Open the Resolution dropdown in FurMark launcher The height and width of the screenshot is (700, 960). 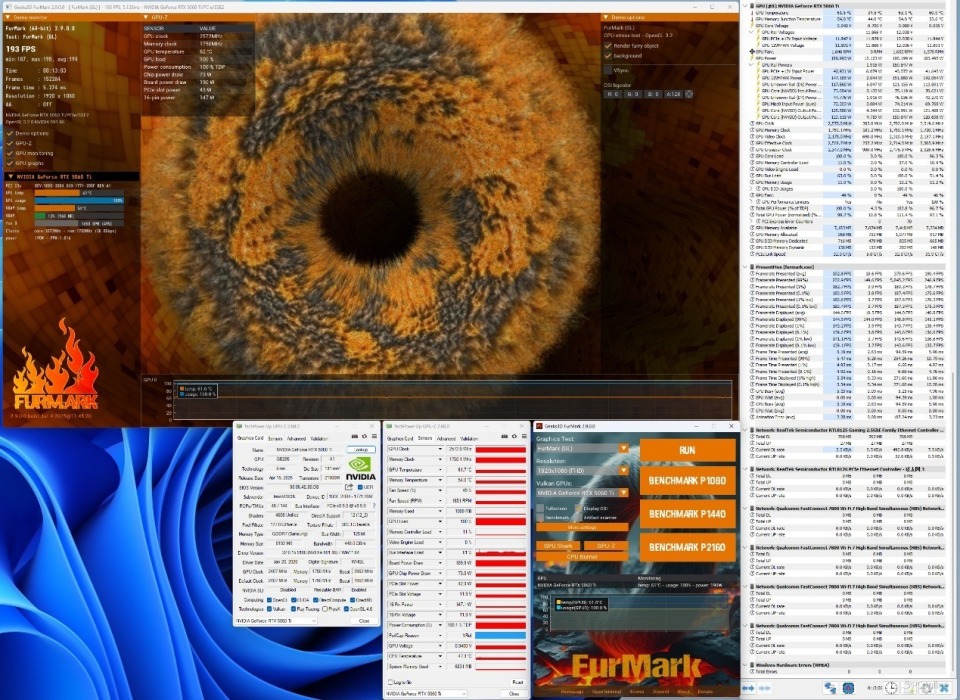(x=623, y=470)
